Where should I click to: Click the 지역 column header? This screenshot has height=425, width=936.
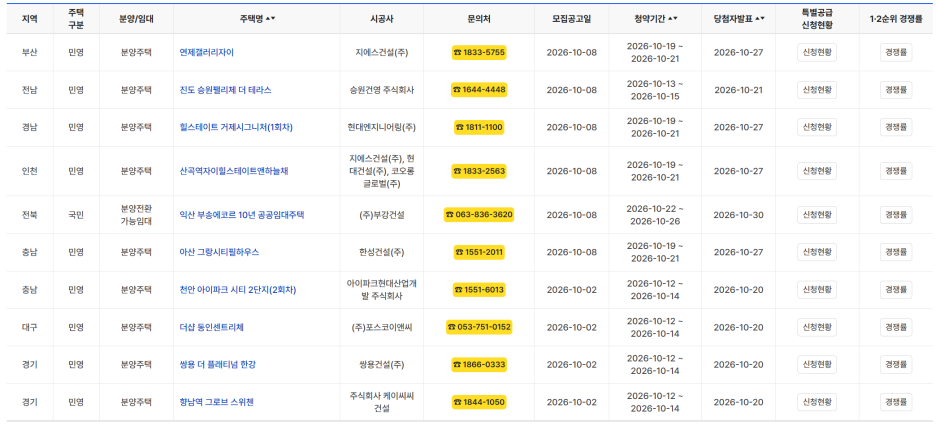click(x=29, y=19)
